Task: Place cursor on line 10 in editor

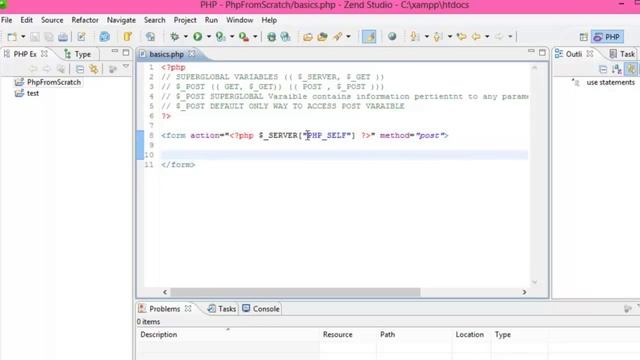Action: [344, 155]
